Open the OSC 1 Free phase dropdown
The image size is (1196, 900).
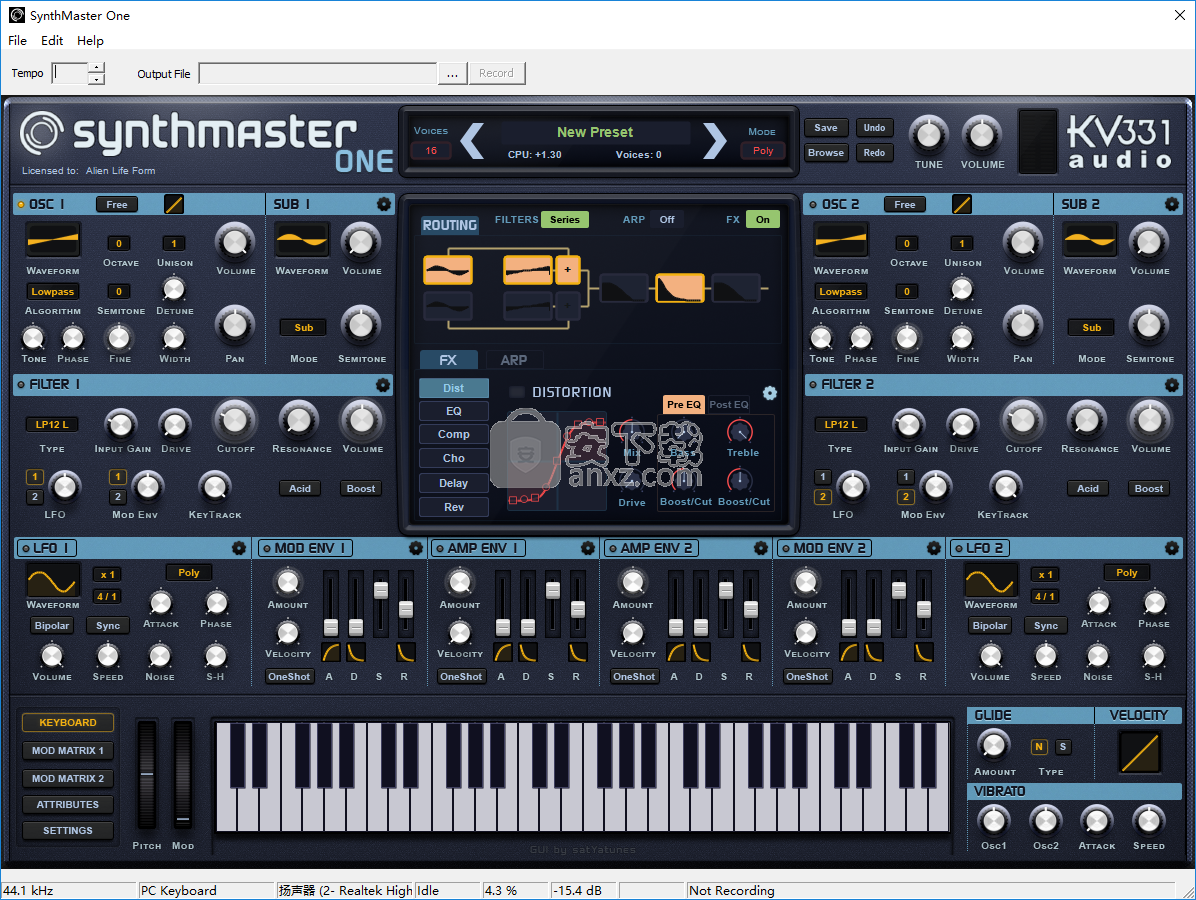tap(117, 204)
